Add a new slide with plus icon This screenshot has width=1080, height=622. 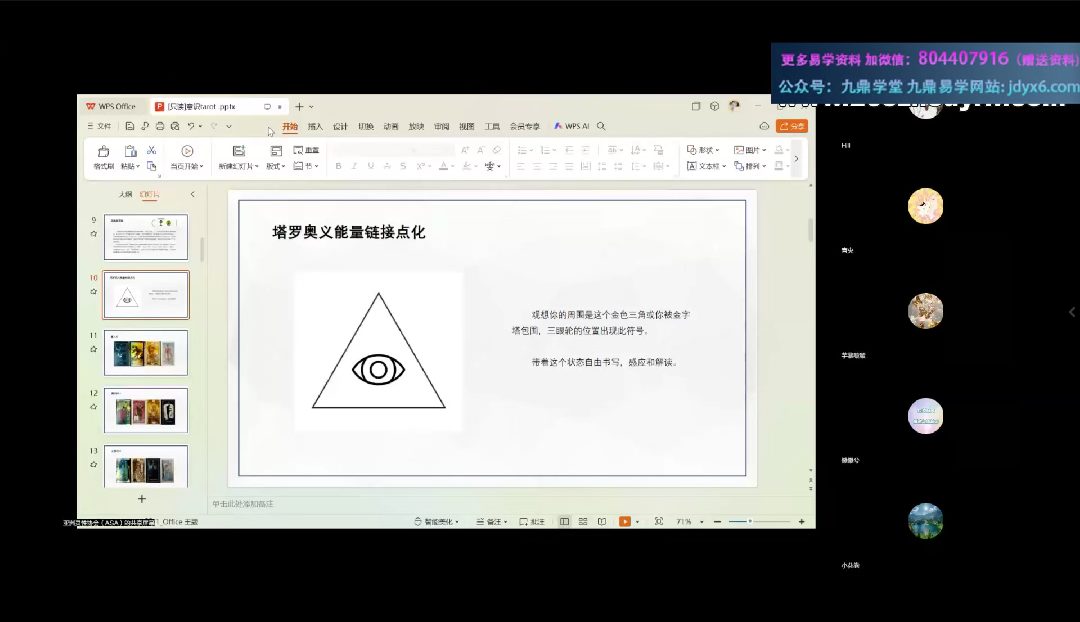(x=141, y=498)
